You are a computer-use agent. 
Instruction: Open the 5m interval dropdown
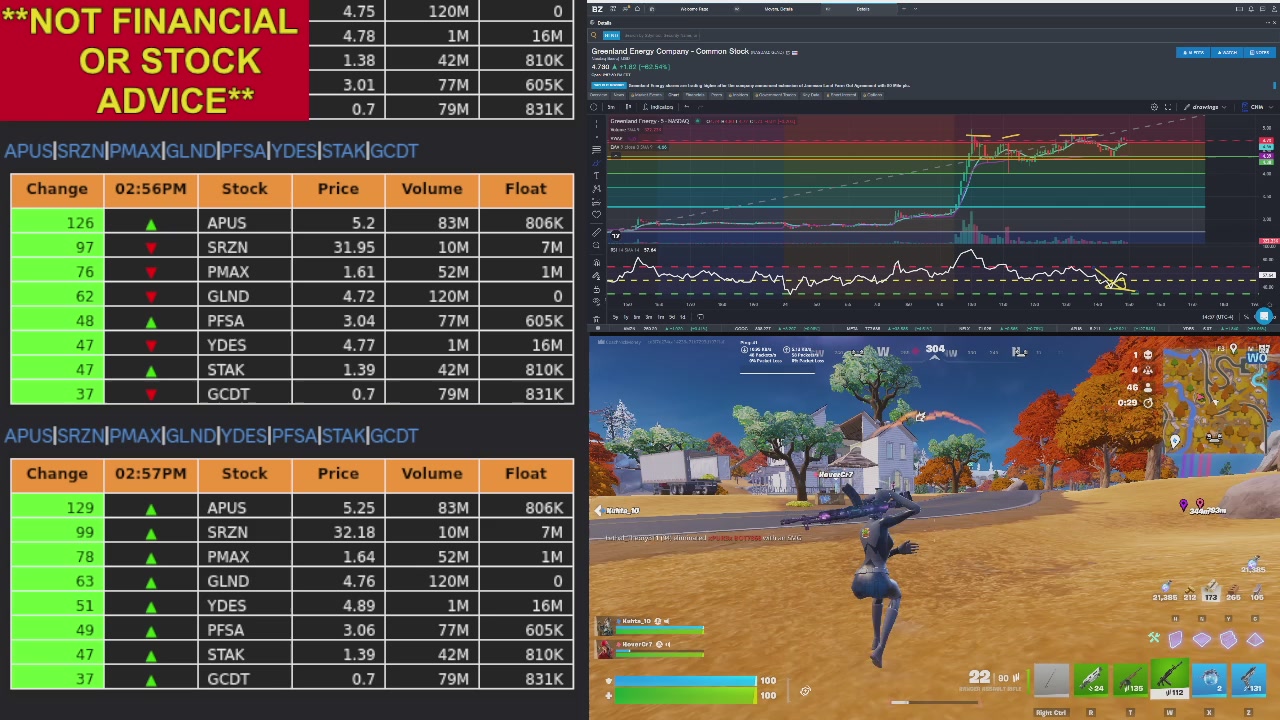pos(612,107)
